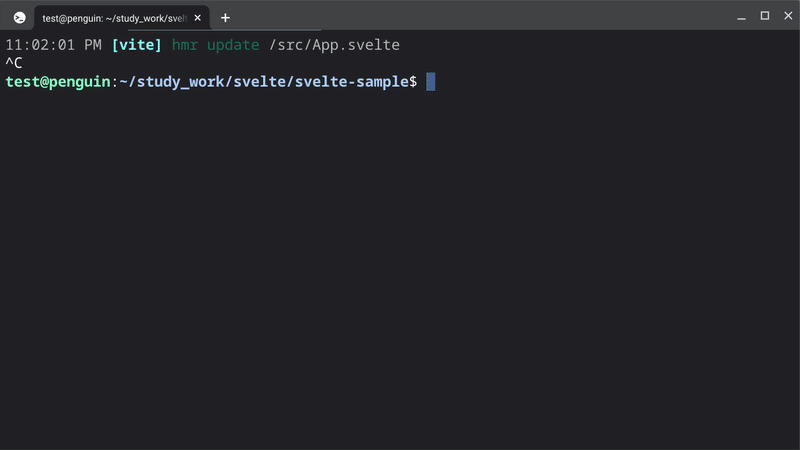This screenshot has width=800, height=450.
Task: Click the [vite] label in the output
Action: pyautogui.click(x=137, y=45)
